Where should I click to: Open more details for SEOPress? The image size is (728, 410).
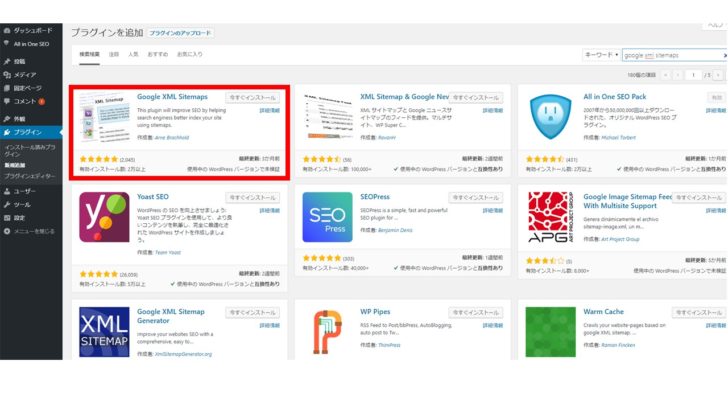tap(493, 210)
